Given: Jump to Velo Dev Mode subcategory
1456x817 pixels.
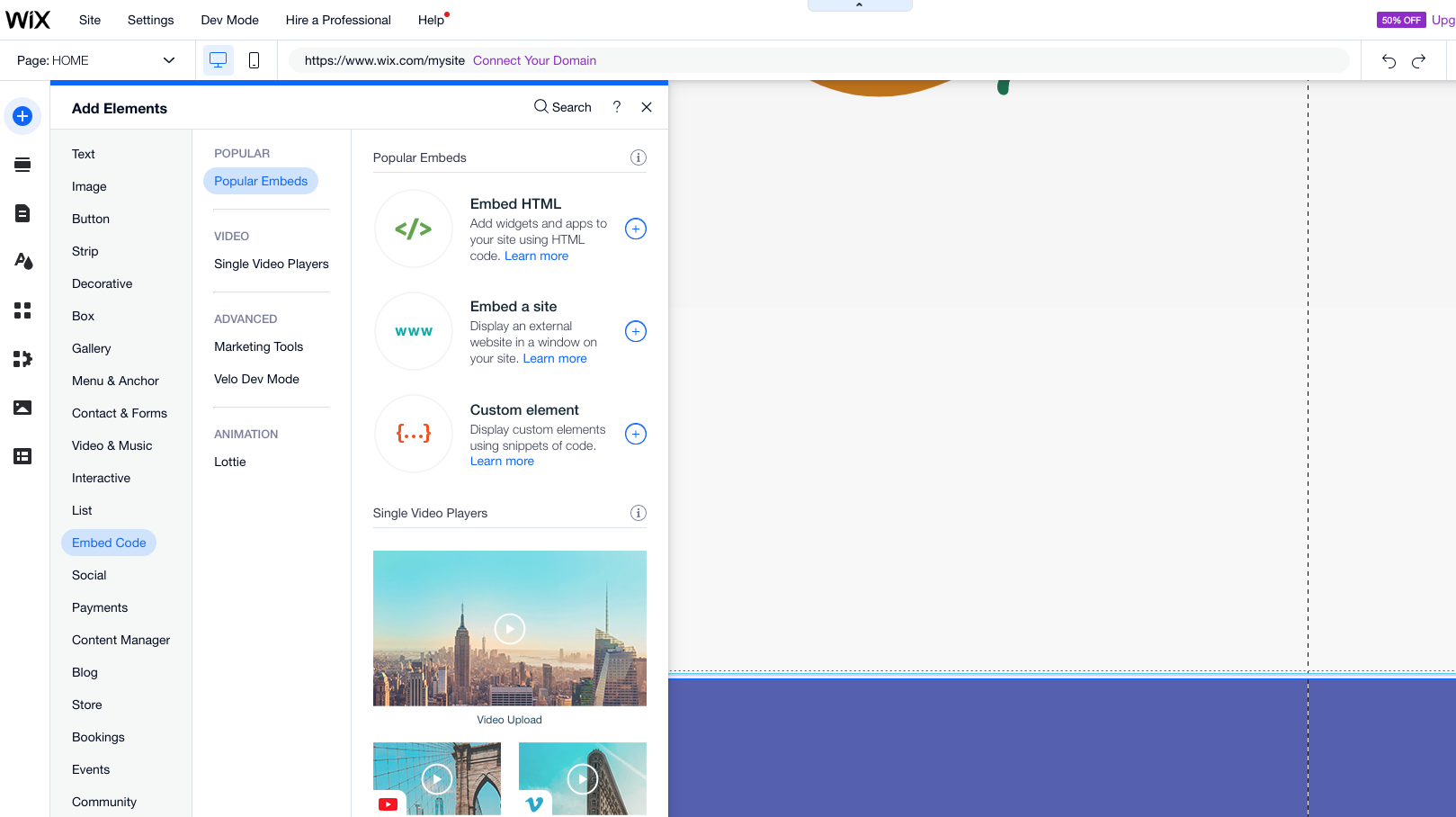Looking at the screenshot, I should click(257, 379).
